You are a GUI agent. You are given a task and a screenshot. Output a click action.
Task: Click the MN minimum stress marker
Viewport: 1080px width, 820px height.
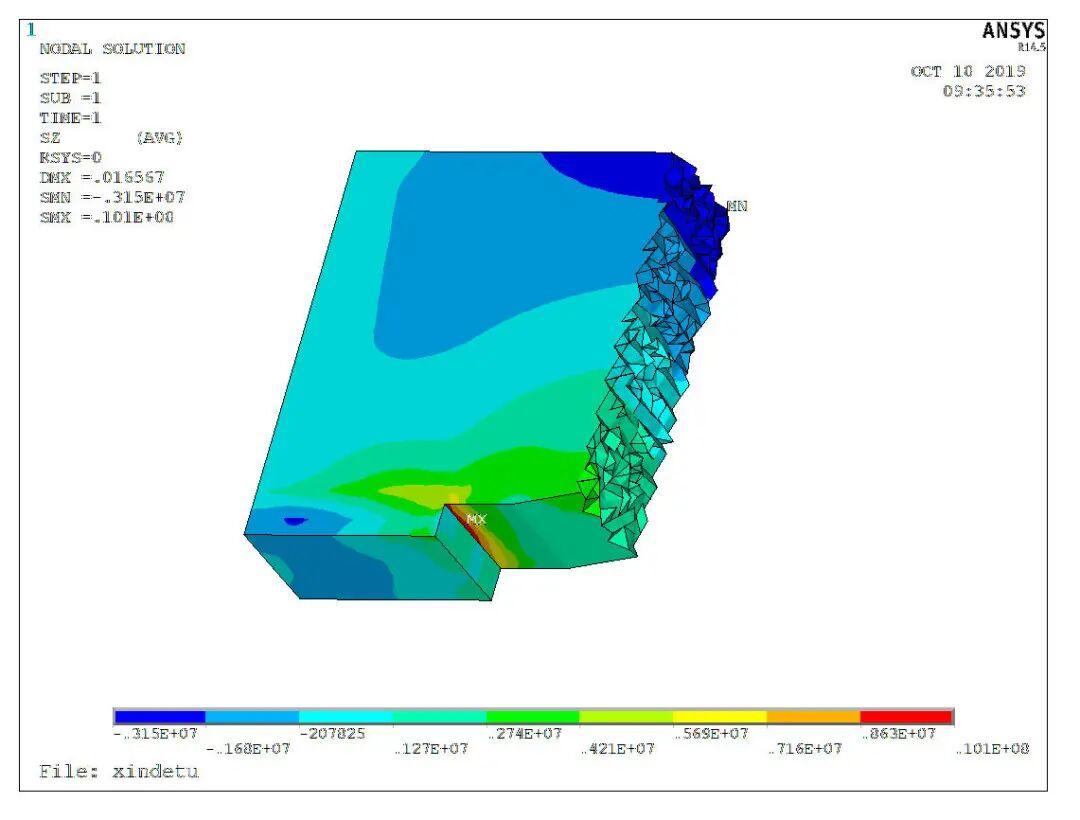point(737,206)
